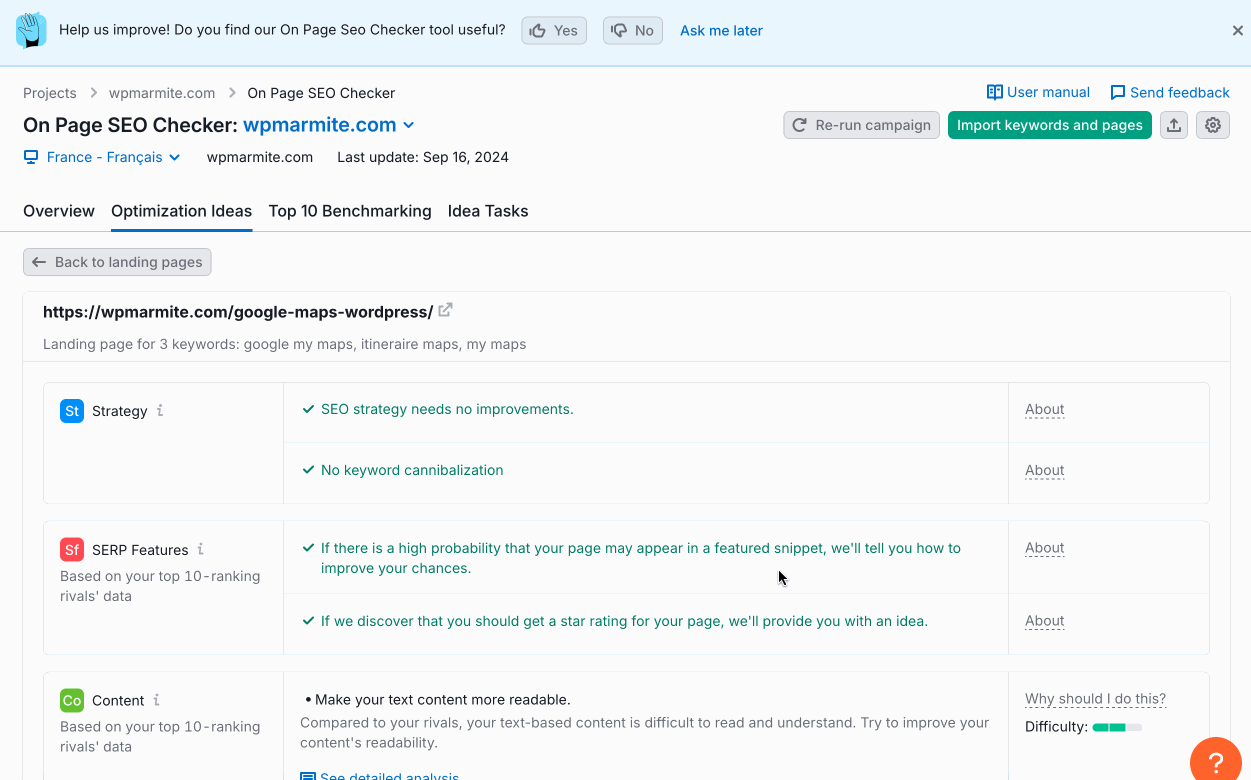1251x780 pixels.
Task: Click info icon next to SERP Features
Action: click(200, 549)
